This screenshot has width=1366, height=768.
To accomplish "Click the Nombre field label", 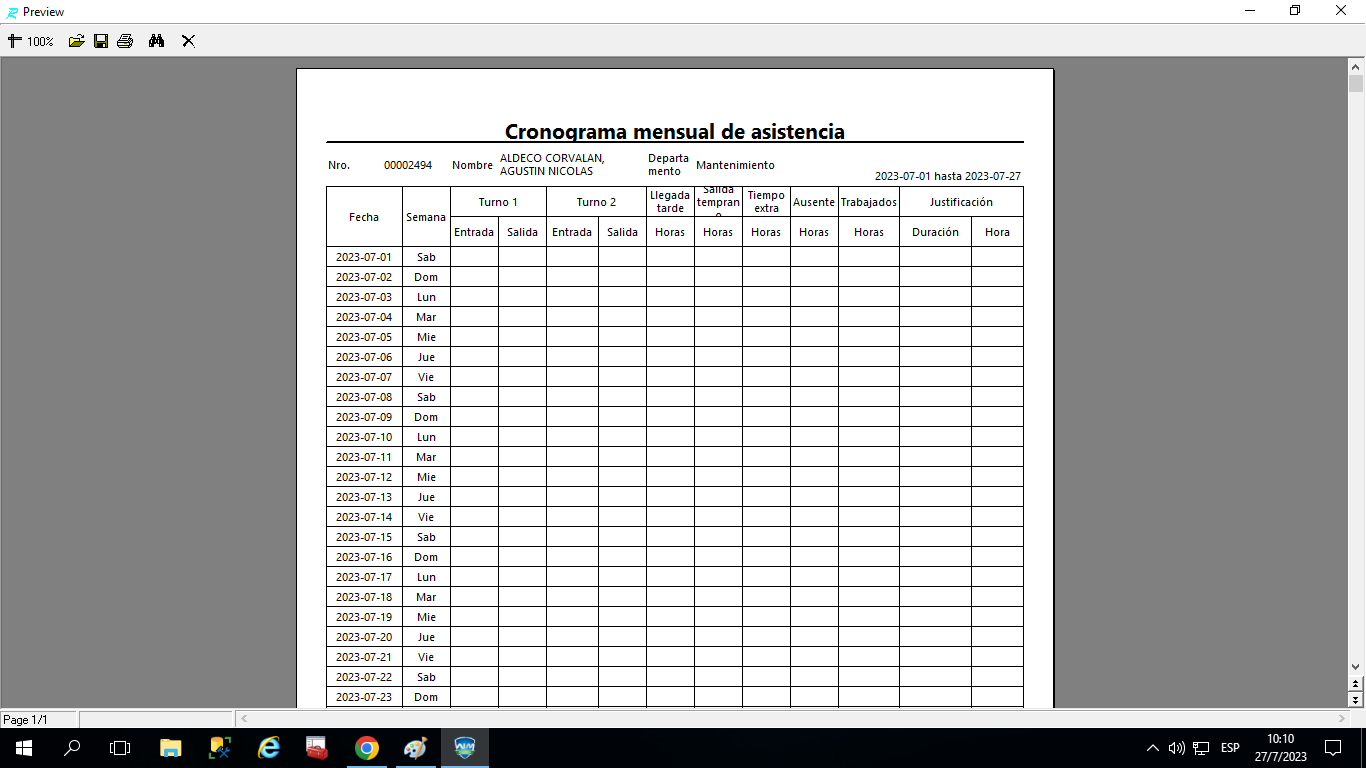I will click(x=472, y=165).
